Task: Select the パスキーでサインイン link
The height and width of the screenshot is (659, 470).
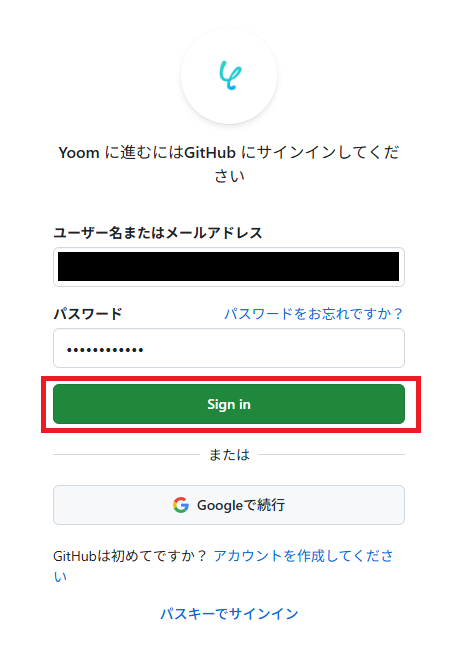Action: point(229,614)
